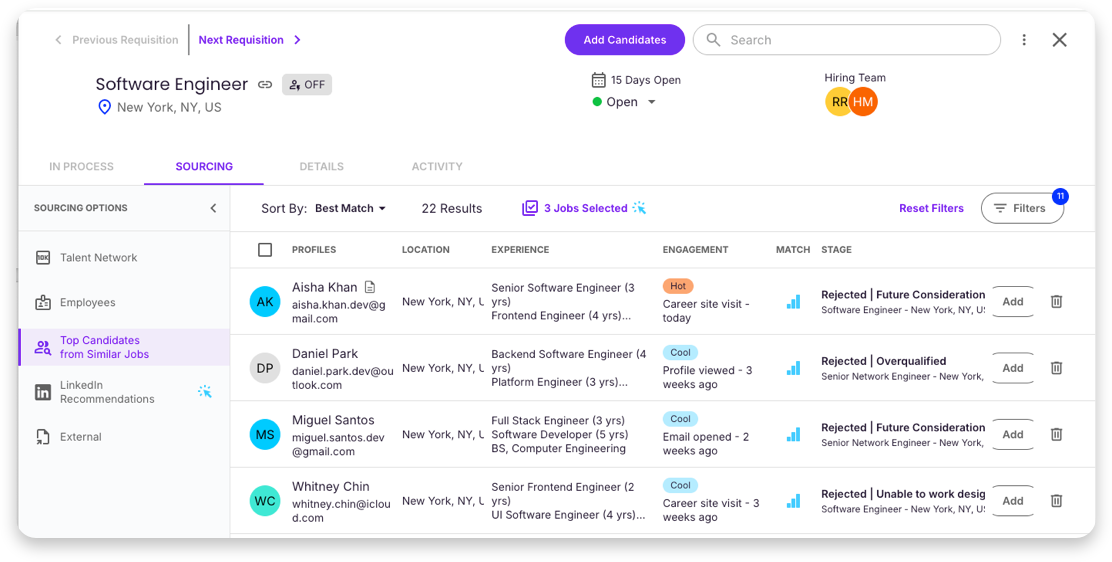
Task: Click the Reset Filters link
Action: point(931,209)
